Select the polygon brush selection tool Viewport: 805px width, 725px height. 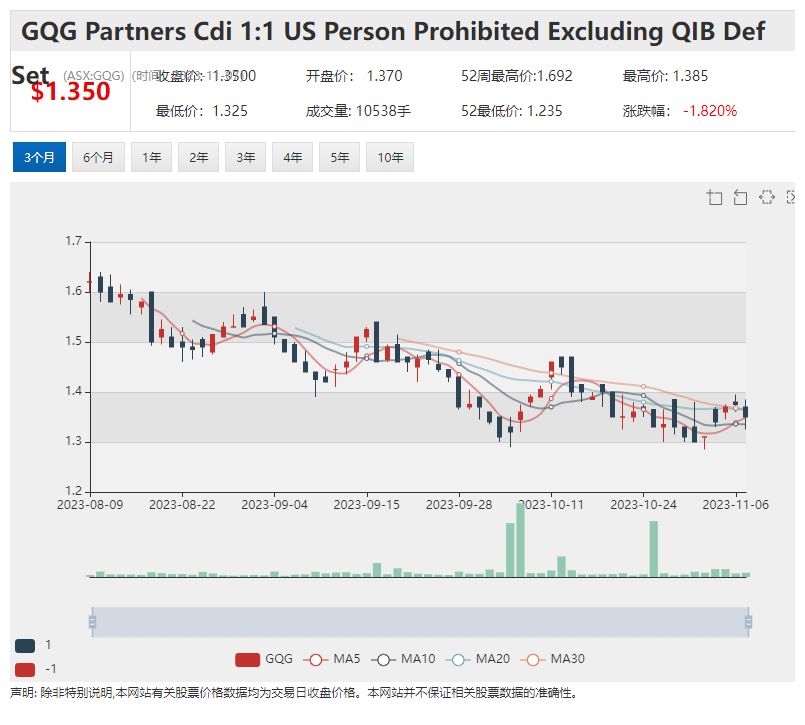[766, 197]
